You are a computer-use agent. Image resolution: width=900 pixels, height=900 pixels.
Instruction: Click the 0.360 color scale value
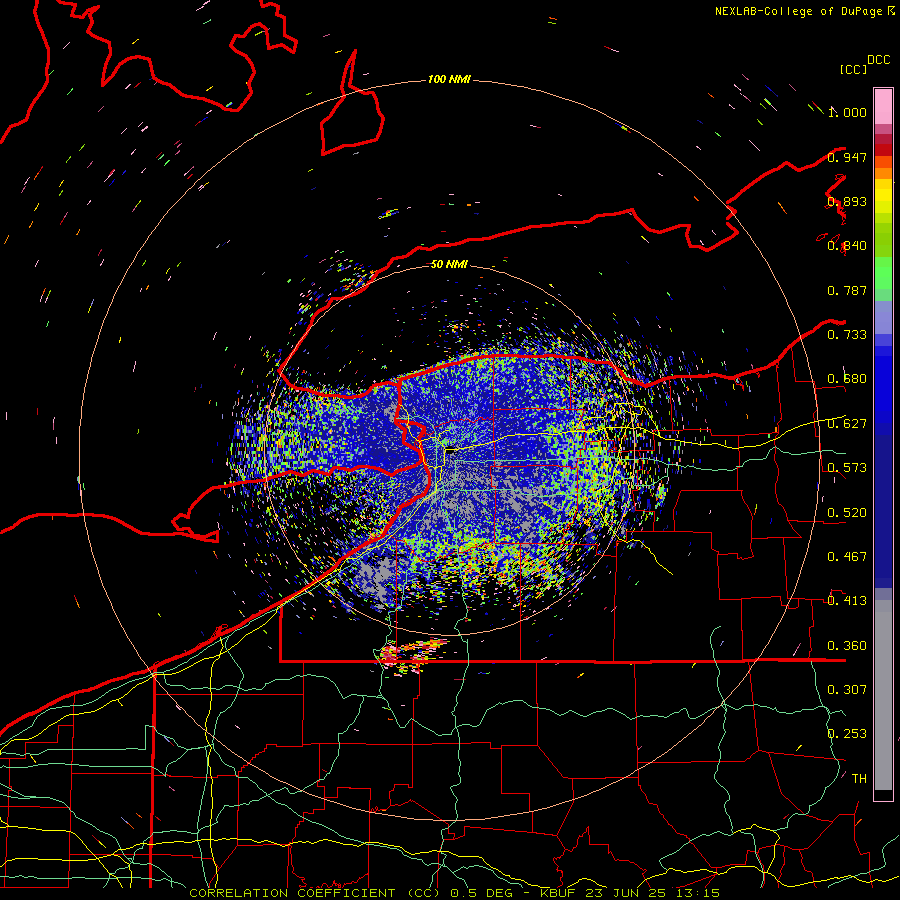(x=847, y=646)
